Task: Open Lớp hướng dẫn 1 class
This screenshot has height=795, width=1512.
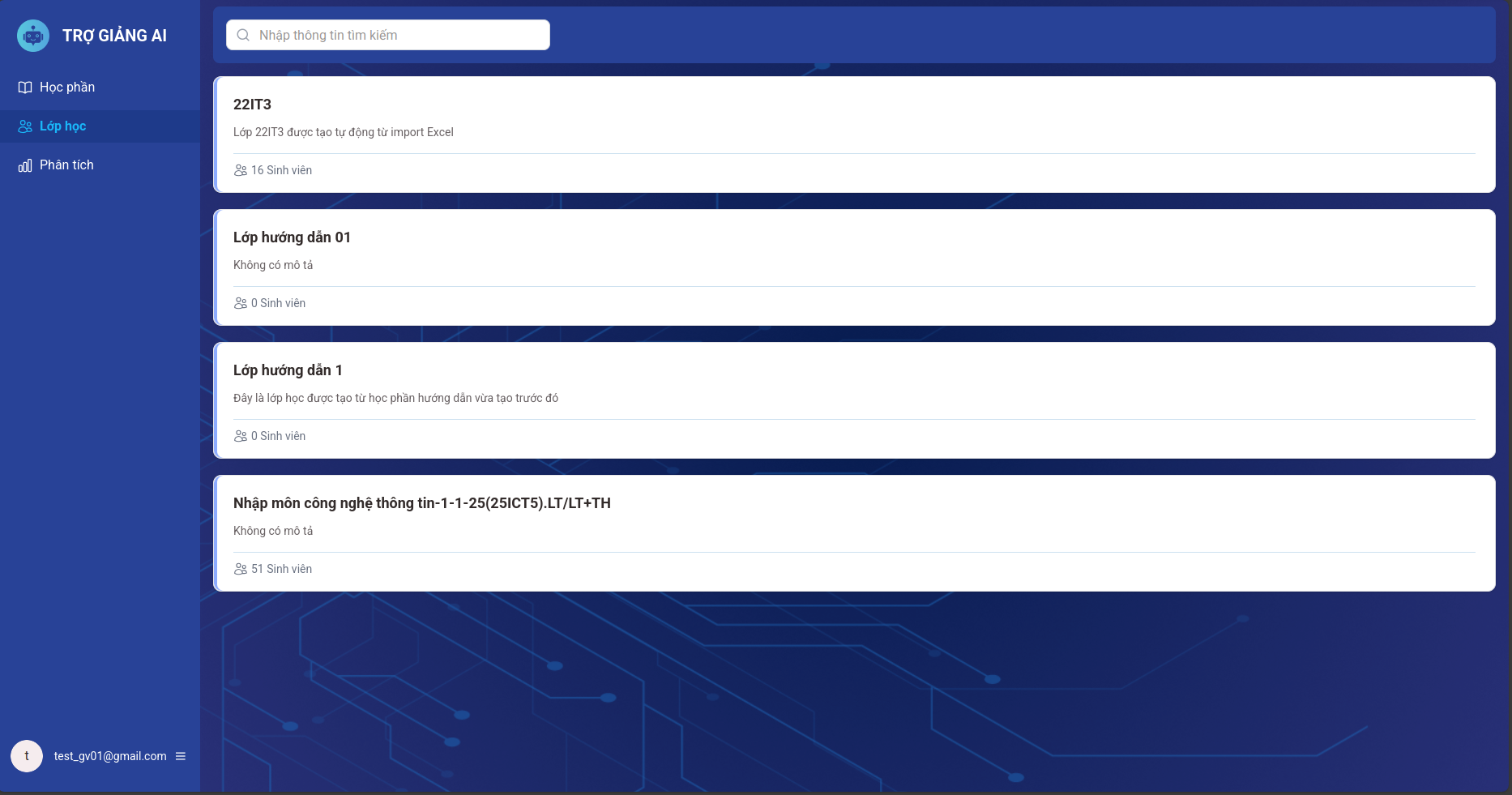Action: point(288,370)
